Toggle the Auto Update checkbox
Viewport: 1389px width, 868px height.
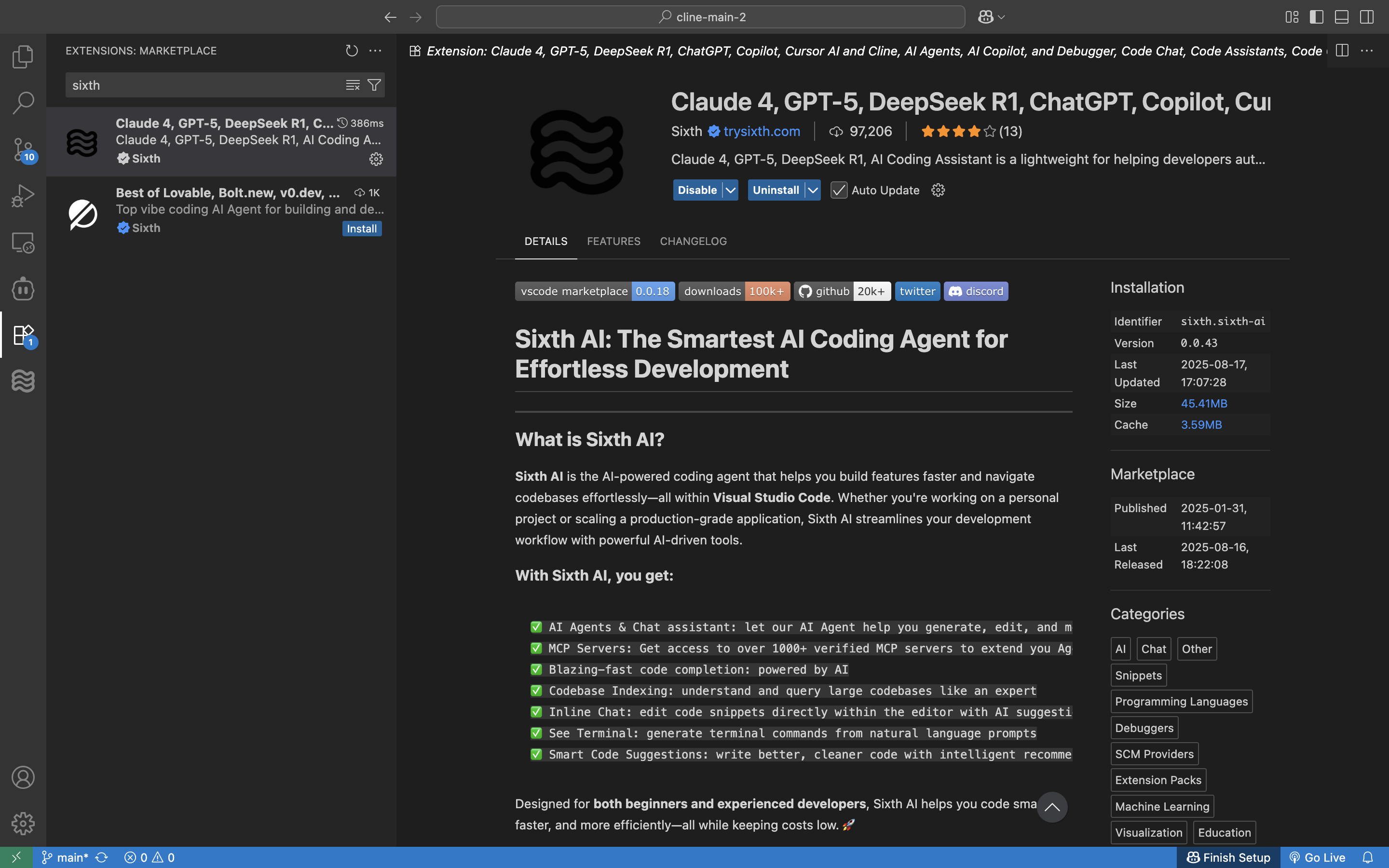[x=839, y=190]
